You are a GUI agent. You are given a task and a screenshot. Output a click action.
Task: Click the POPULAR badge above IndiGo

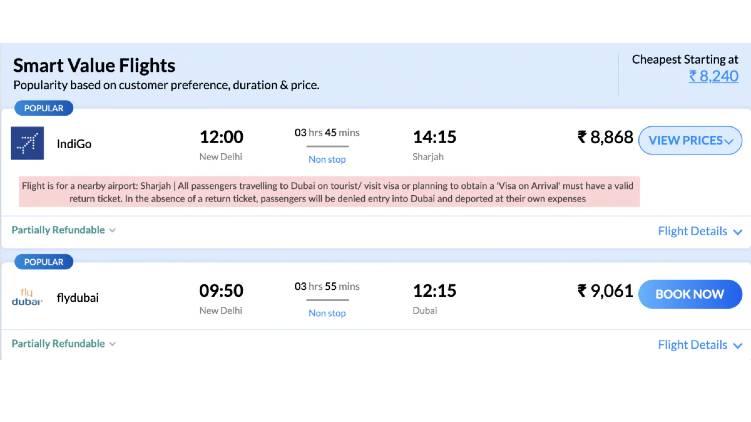[x=44, y=108]
